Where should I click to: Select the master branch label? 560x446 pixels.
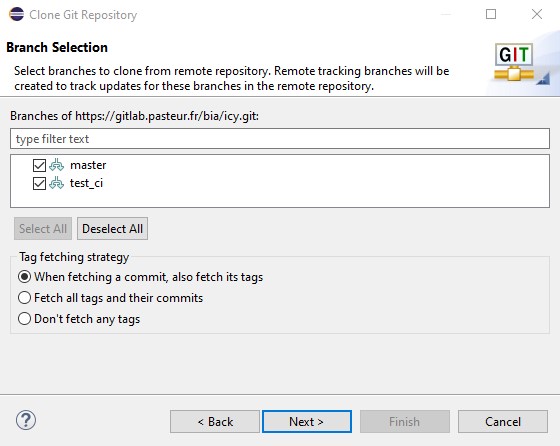click(88, 165)
